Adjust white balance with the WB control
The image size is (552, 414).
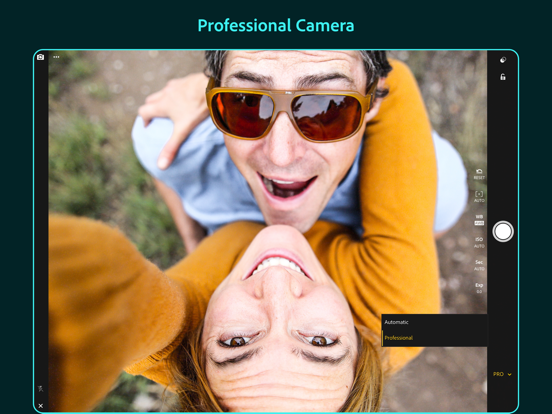point(479,220)
